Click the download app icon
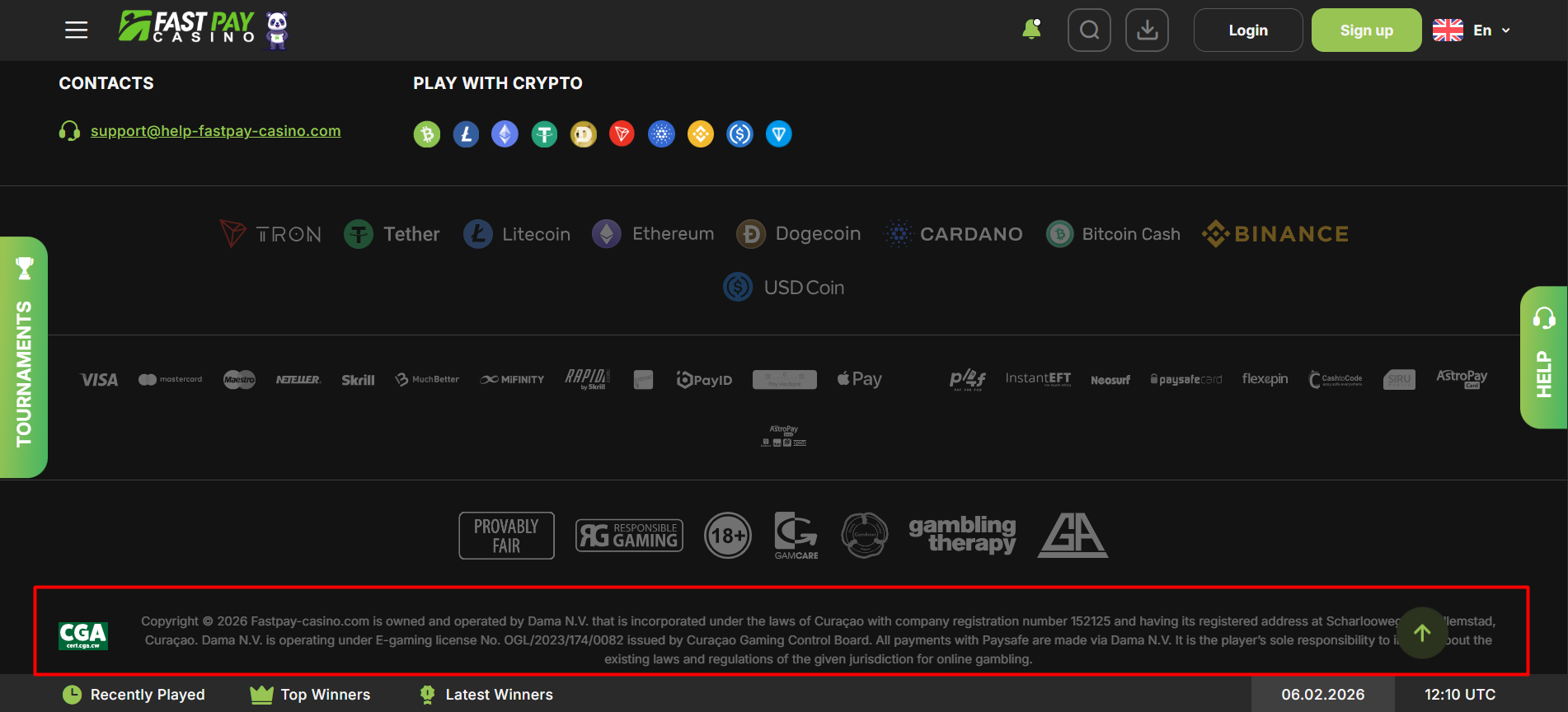 coord(1147,30)
